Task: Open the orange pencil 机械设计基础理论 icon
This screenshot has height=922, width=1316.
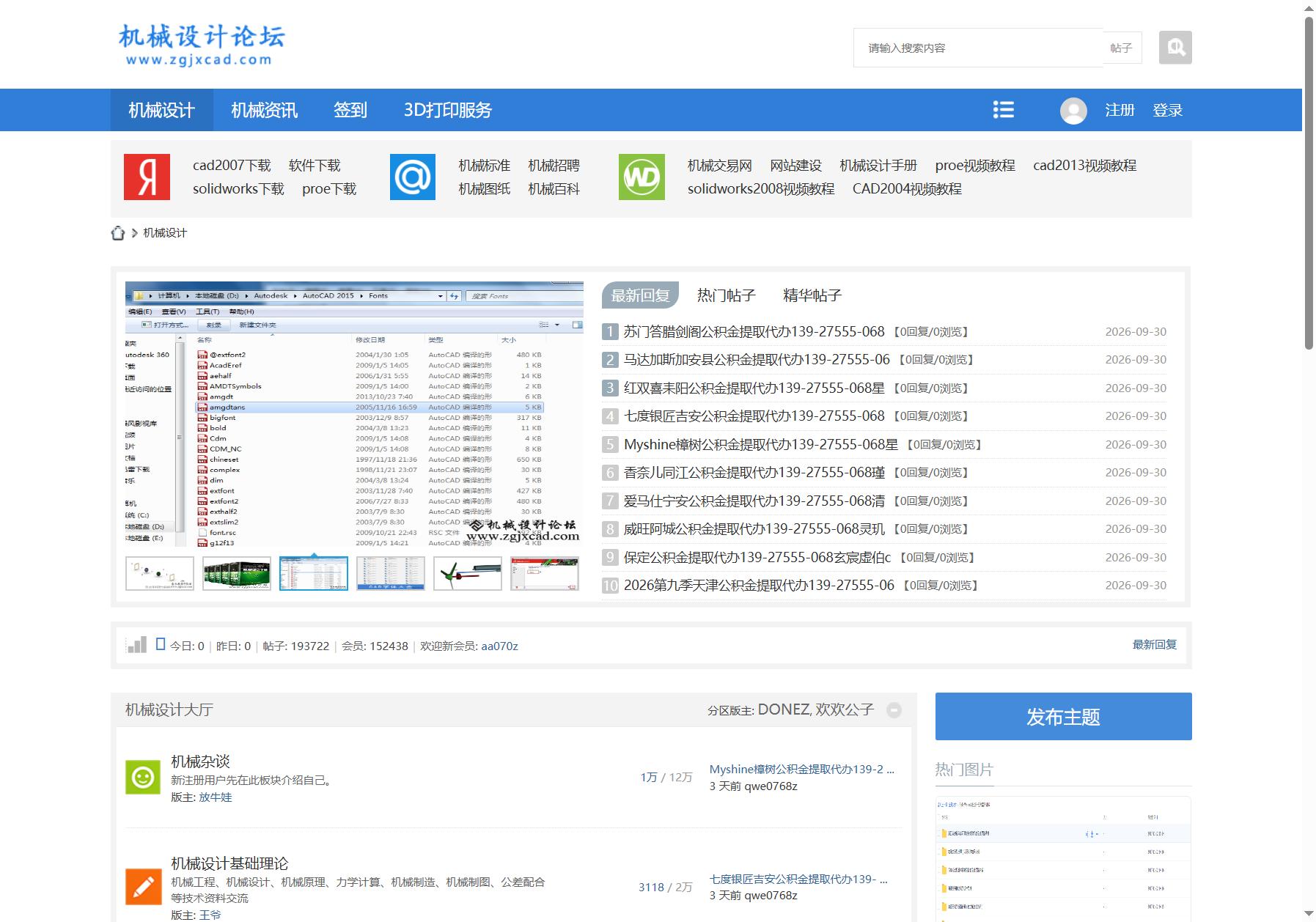Action: pos(143,887)
